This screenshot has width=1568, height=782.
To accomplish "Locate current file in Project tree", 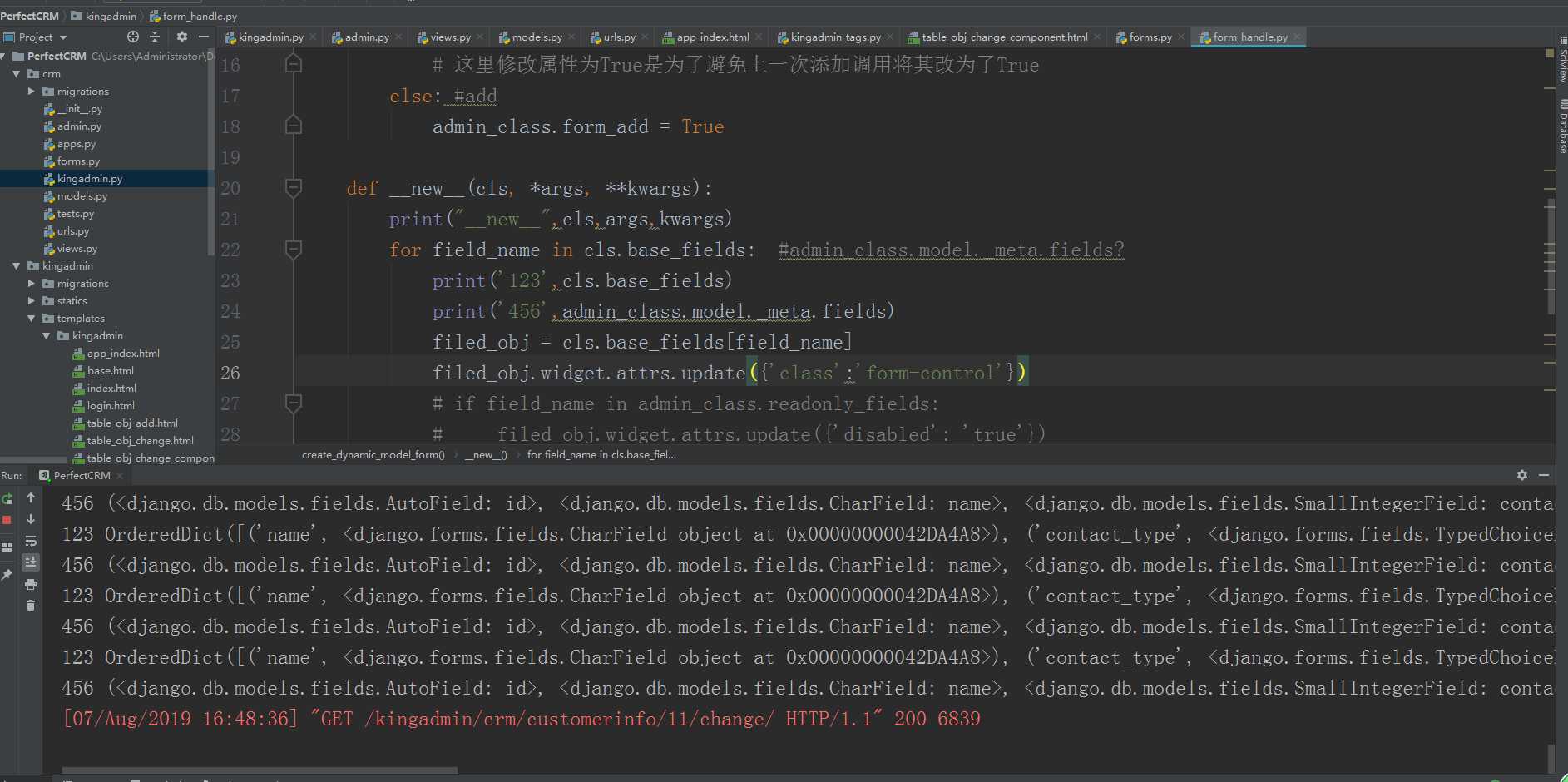I will coord(133,37).
